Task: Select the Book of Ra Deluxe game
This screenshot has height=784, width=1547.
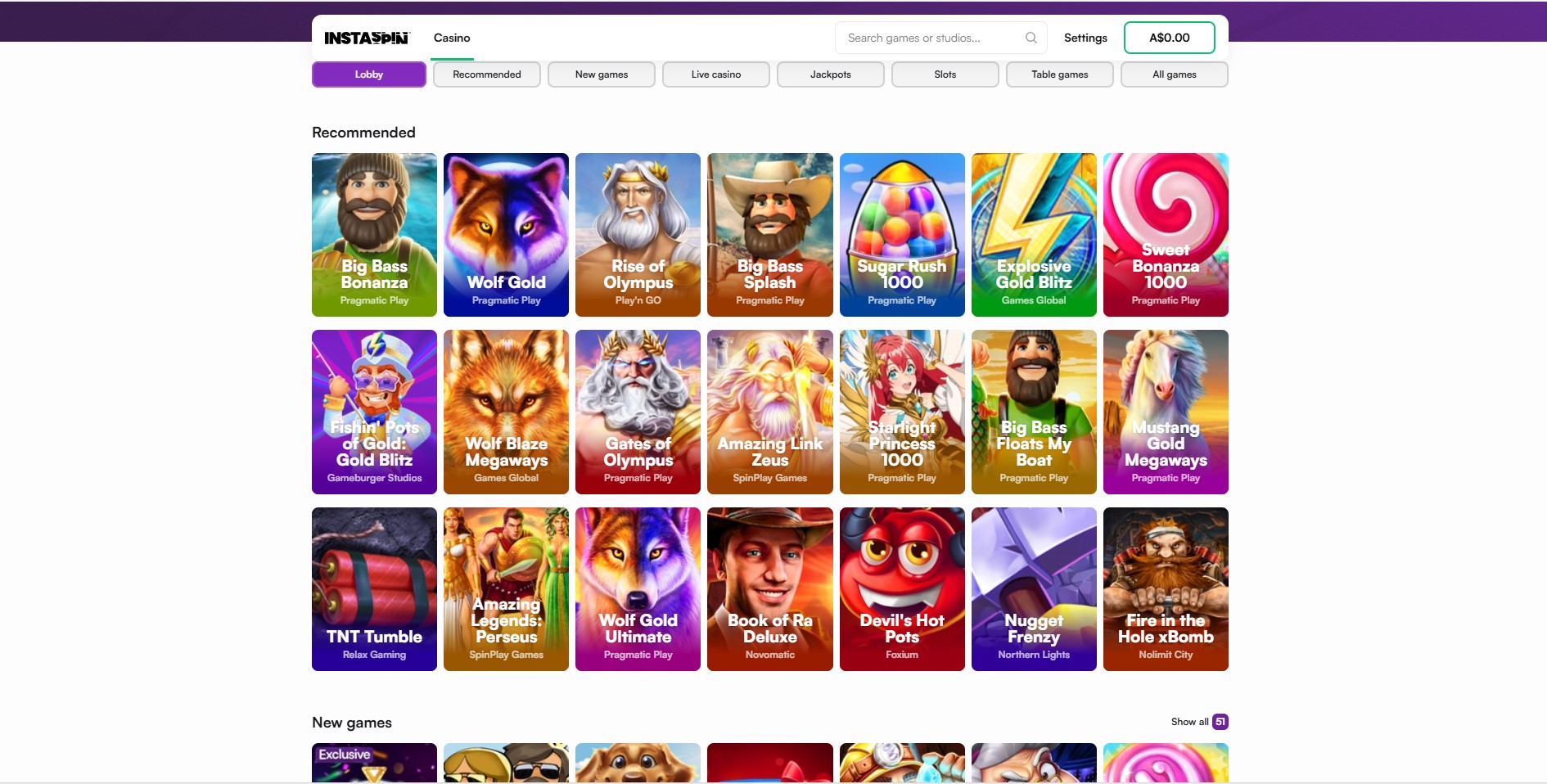Action: tap(770, 589)
